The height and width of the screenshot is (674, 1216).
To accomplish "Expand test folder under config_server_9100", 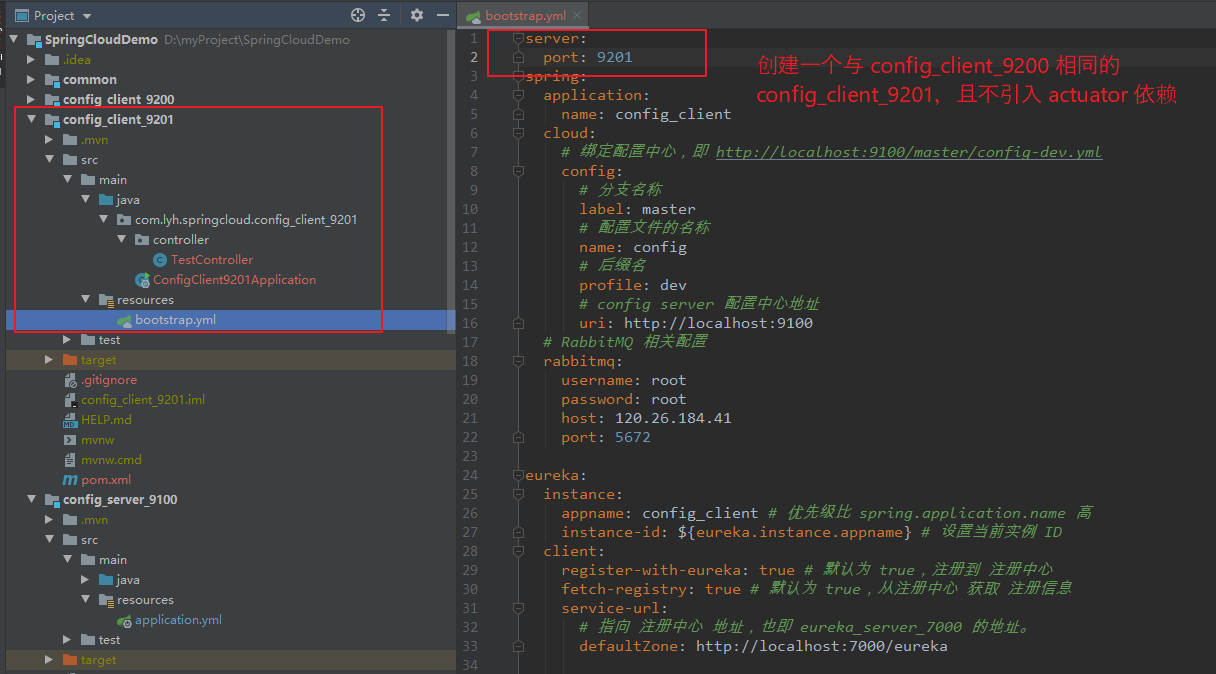I will coord(68,640).
